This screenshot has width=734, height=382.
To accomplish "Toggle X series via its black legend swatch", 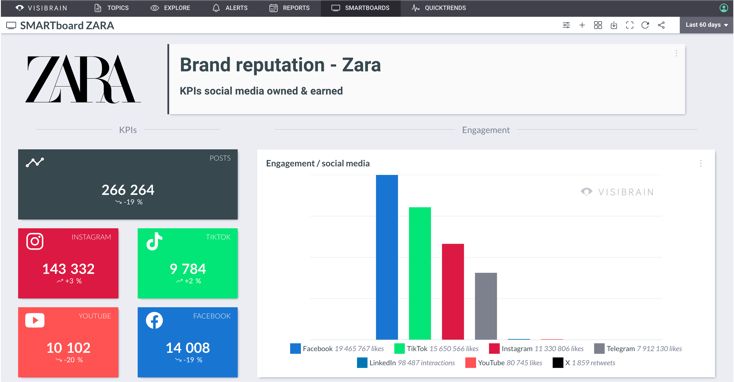I will tap(558, 363).
